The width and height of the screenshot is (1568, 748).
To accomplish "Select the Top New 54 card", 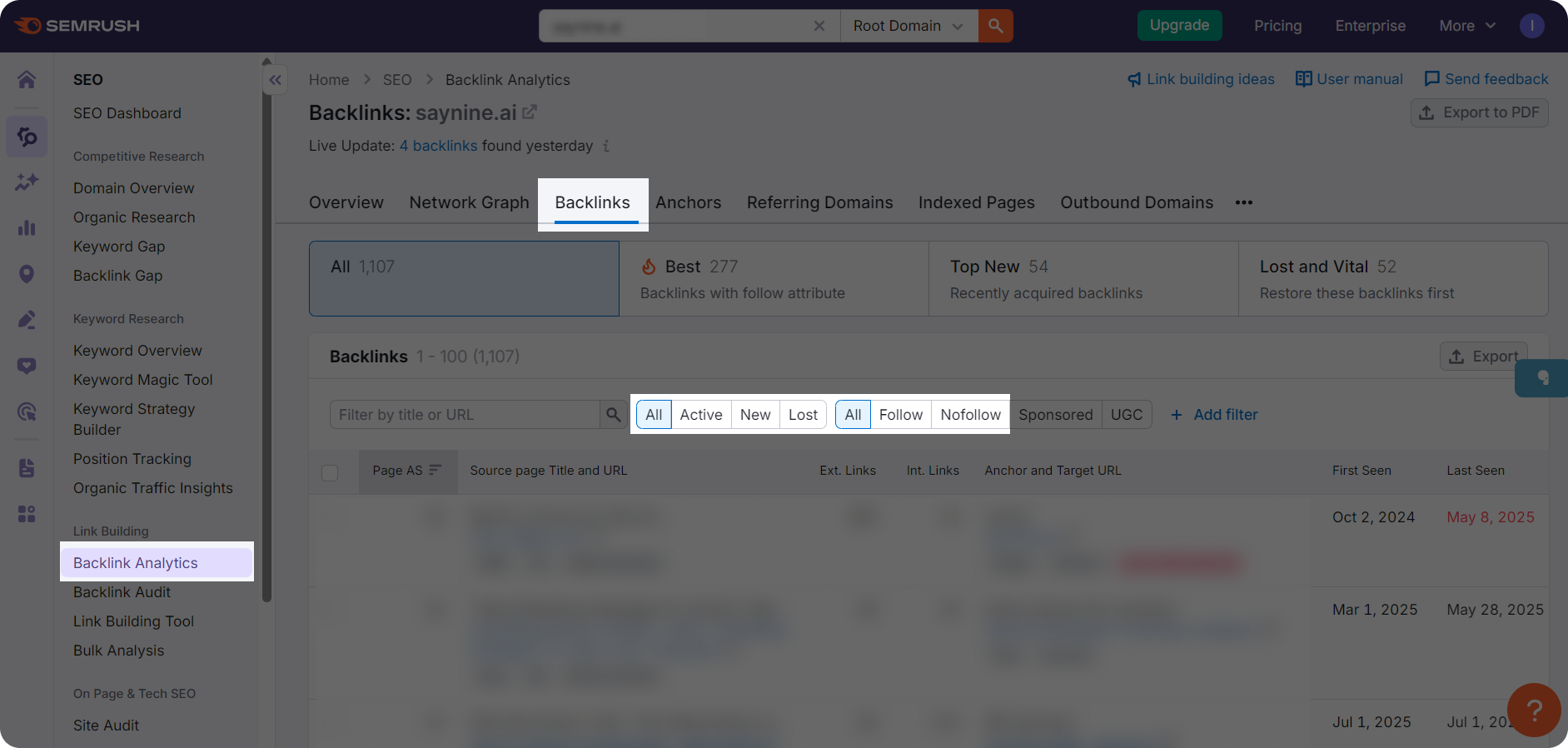I will [1083, 278].
